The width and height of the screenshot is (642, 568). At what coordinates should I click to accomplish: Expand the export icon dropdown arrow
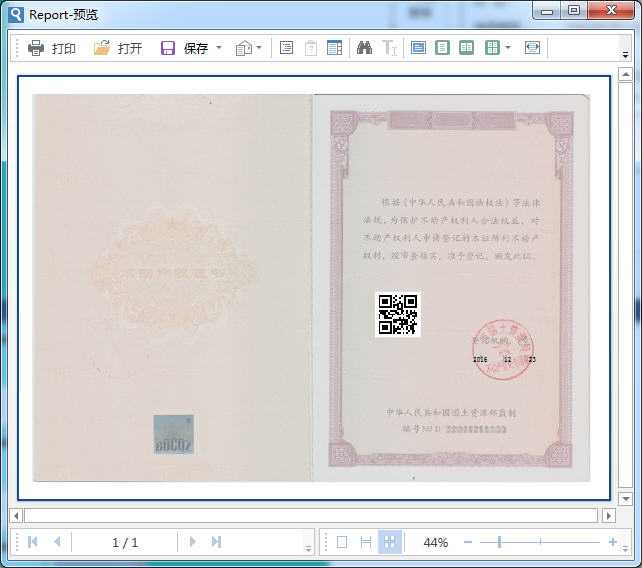click(x=259, y=47)
